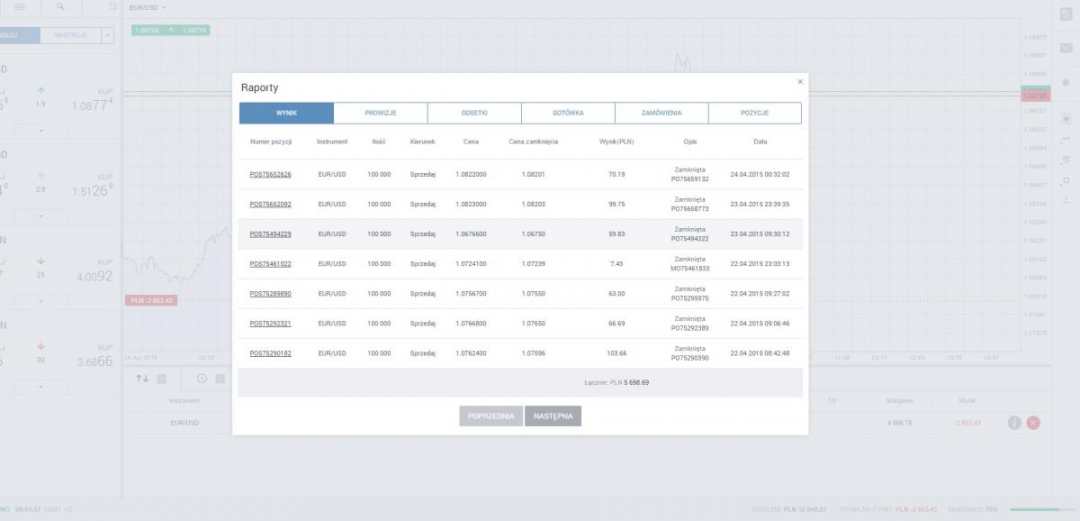This screenshot has height=521, width=1080.
Task: Open the envelope messages icon in right sidebar
Action: click(1065, 47)
